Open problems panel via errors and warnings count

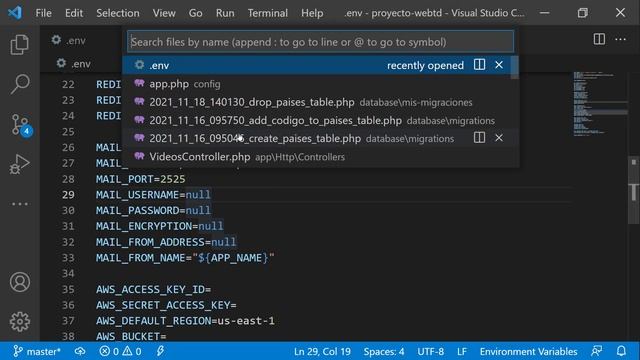120,351
